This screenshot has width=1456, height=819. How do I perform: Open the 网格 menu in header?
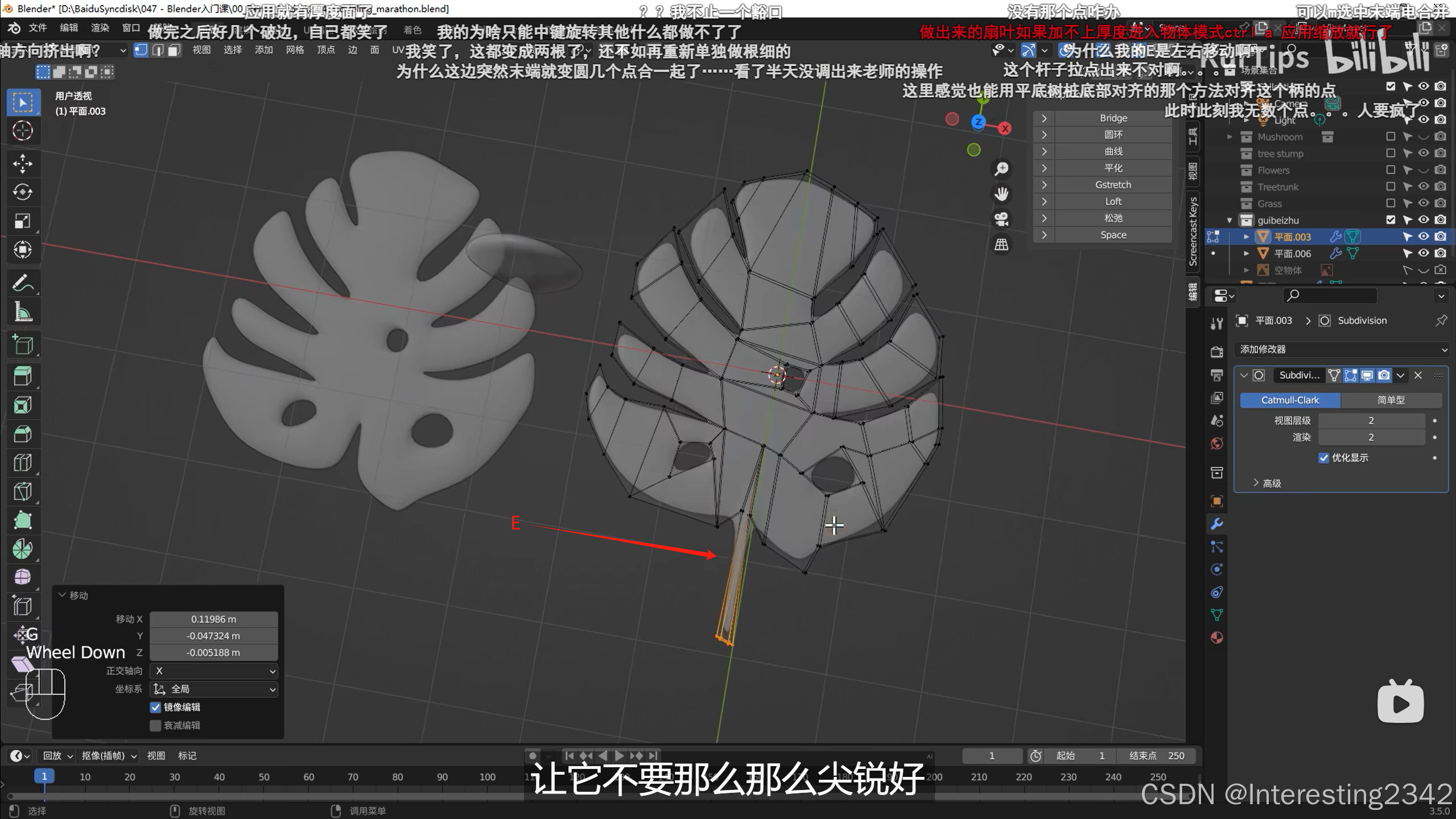click(x=294, y=50)
